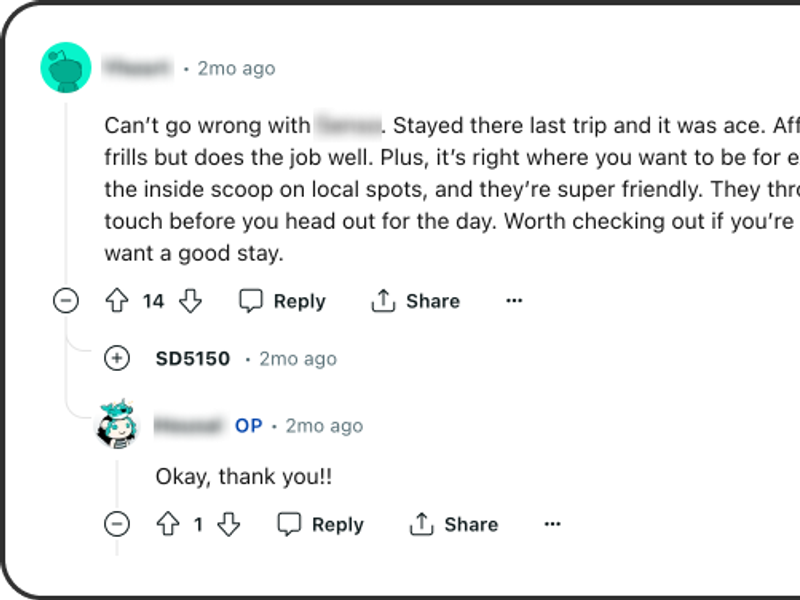The width and height of the screenshot is (800, 600).
Task: Reply to the OP's thank you comment
Action: (x=321, y=524)
